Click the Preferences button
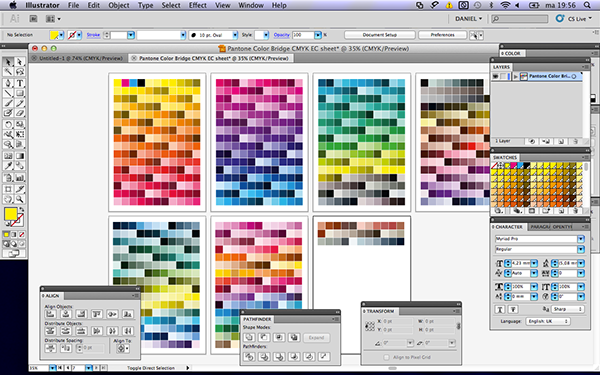Image resolution: width=600 pixels, height=375 pixels. tap(442, 35)
